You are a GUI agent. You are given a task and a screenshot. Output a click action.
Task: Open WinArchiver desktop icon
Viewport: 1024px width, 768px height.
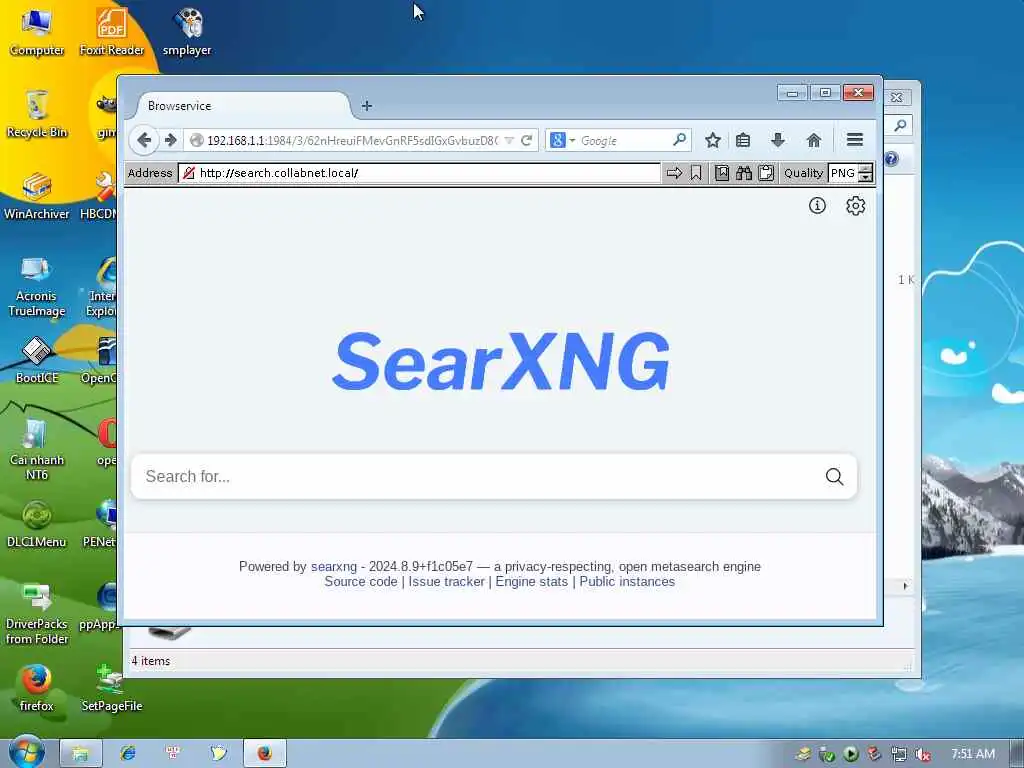(x=37, y=196)
